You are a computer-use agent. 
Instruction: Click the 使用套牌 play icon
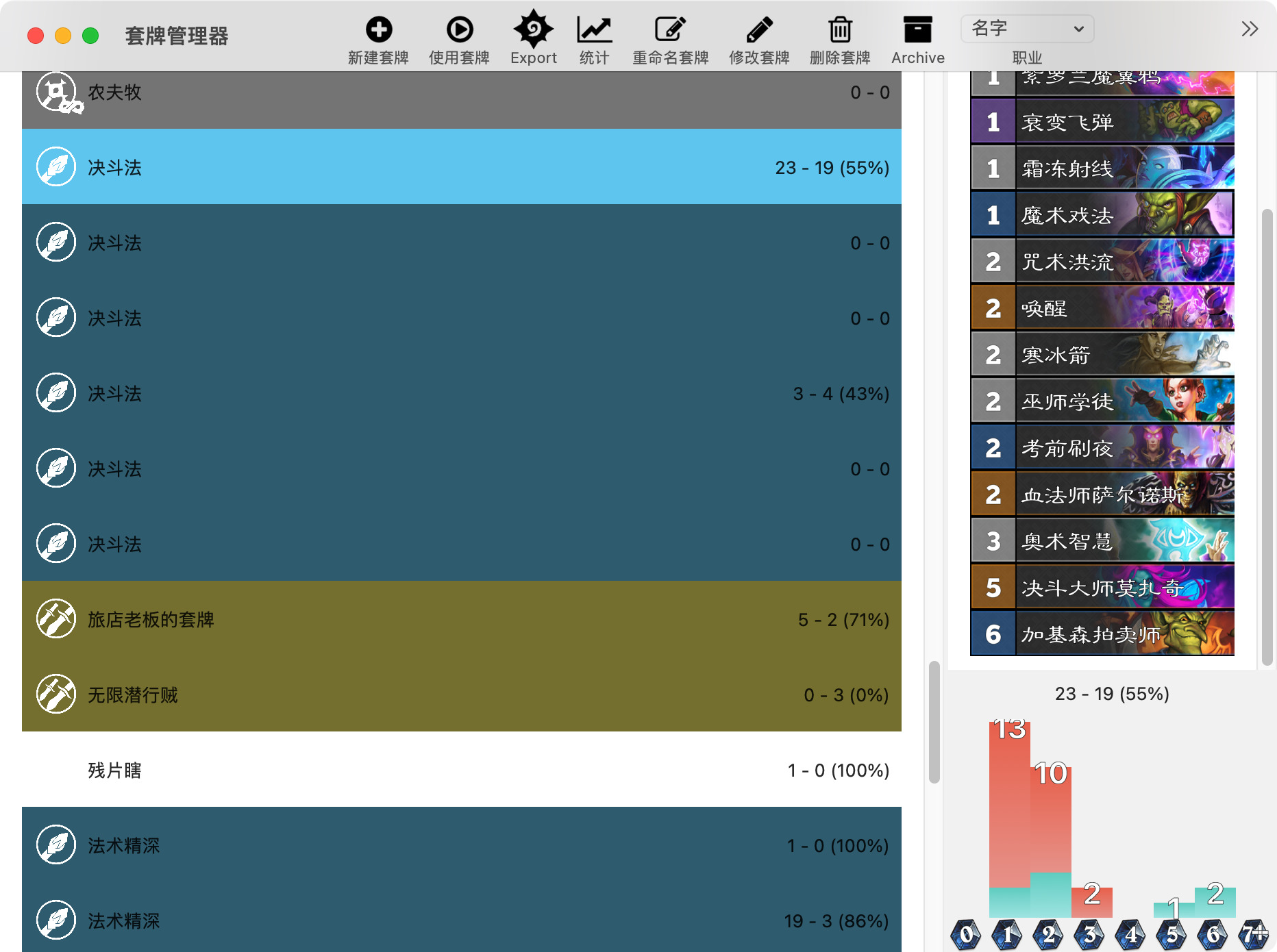point(459,30)
